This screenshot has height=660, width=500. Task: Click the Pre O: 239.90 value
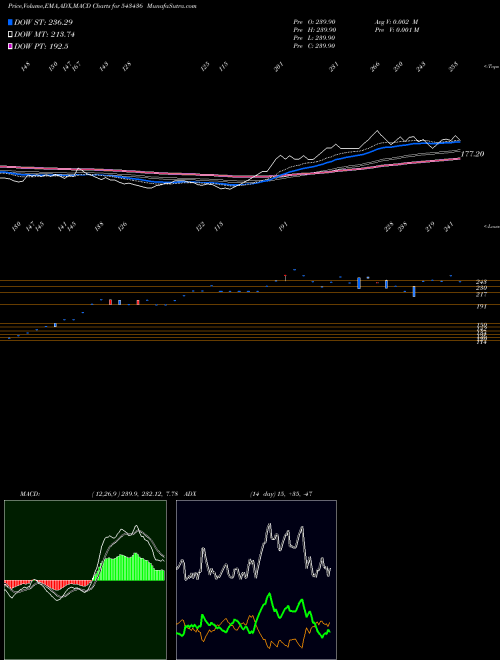point(314,22)
